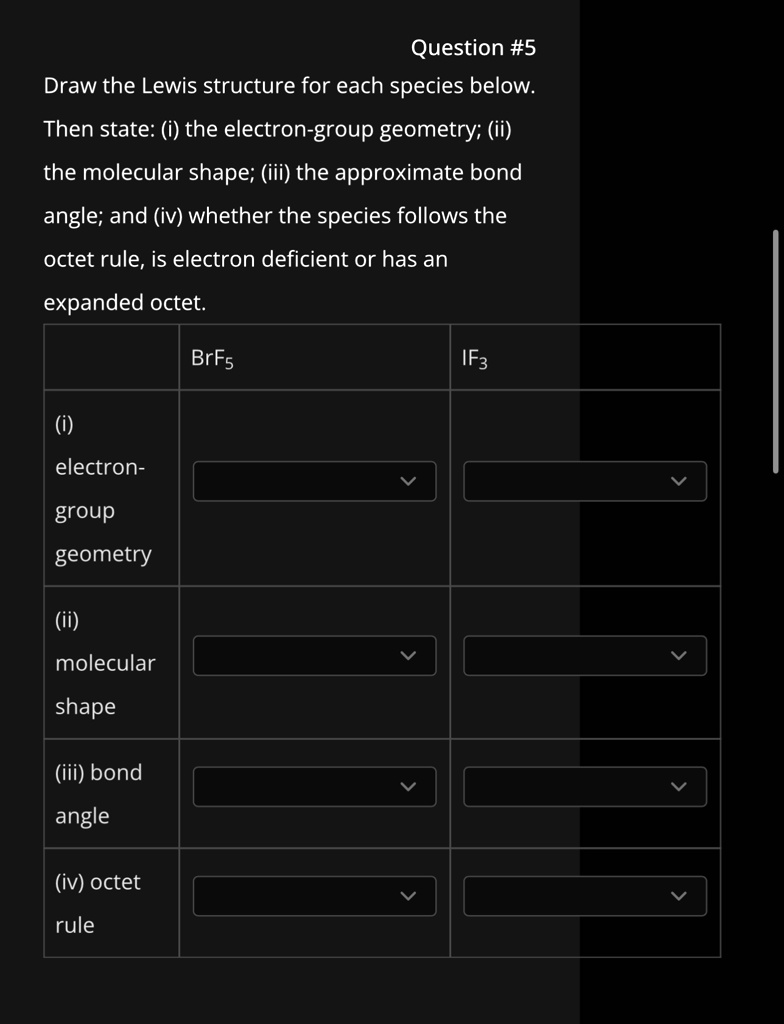
Task: Open the molecular shape dropdown for IF3
Action: 585,656
